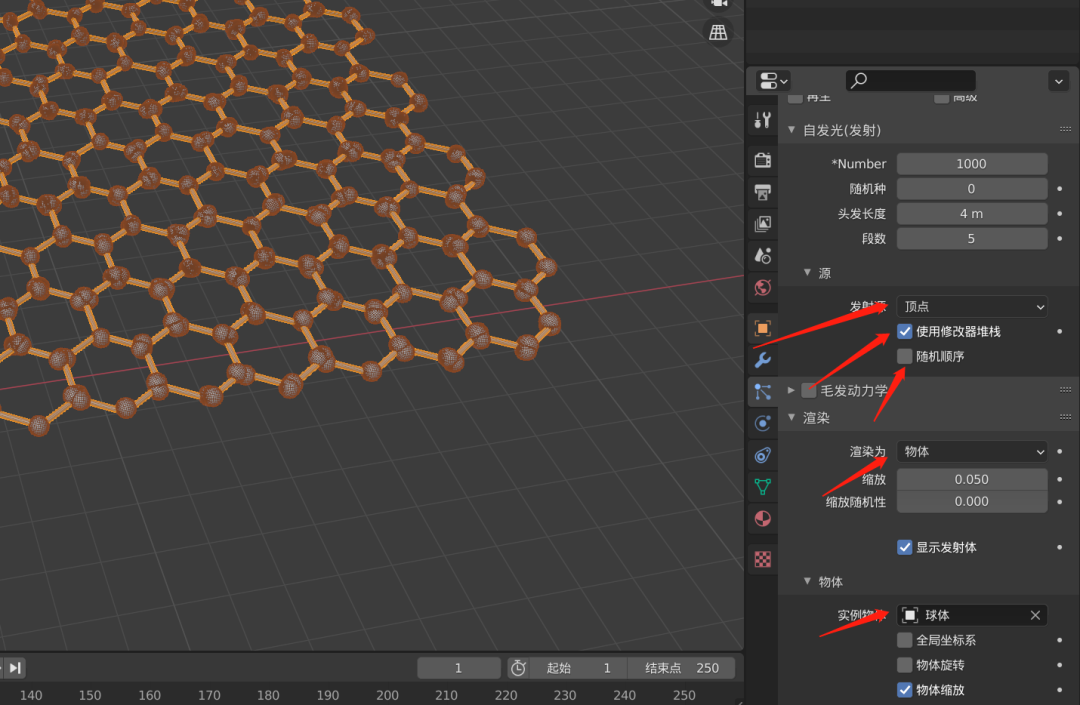Viewport: 1080px width, 705px height.
Task: Click animate dot beside 渲染为
Action: tap(1059, 452)
